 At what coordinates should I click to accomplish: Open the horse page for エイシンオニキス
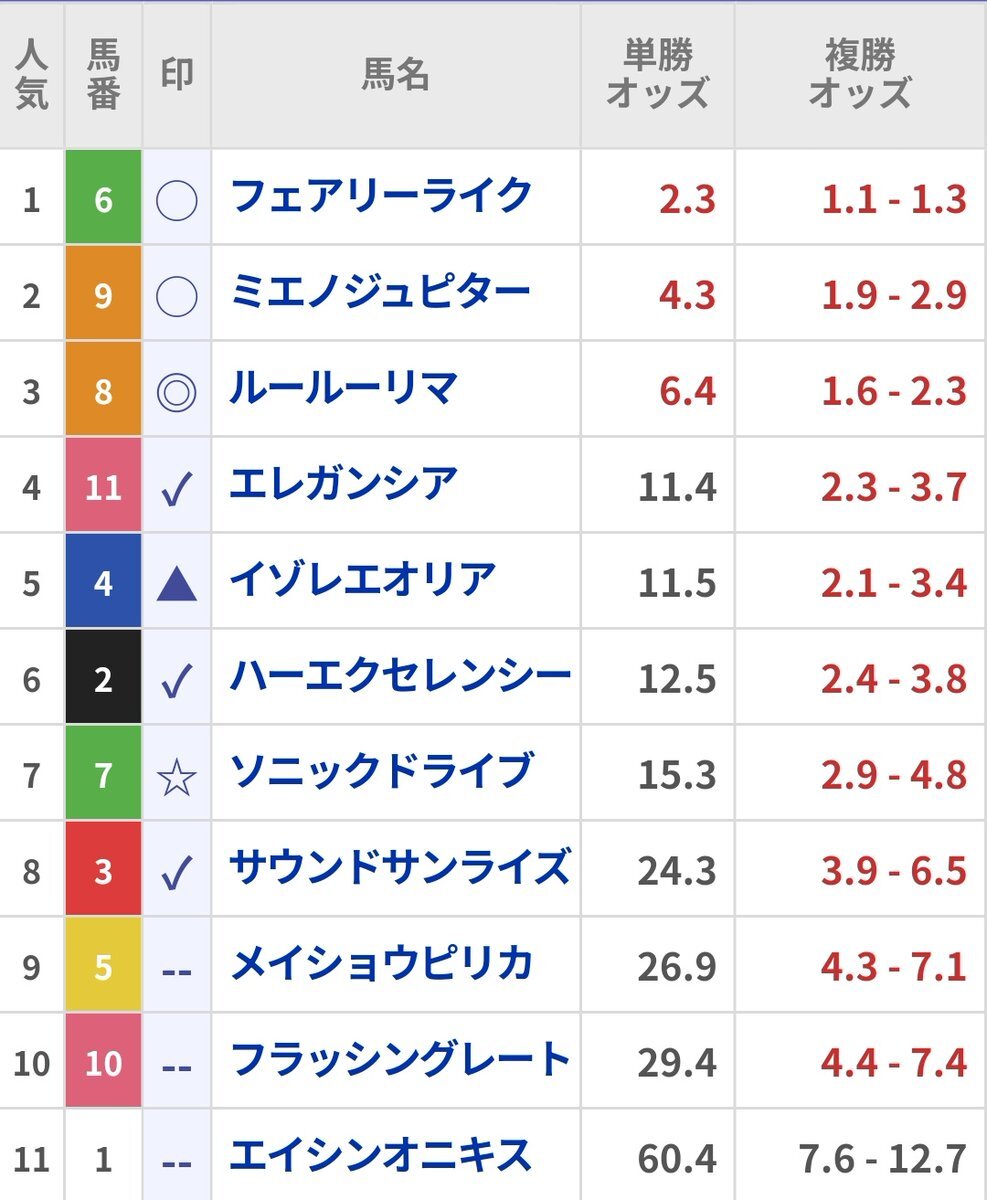click(x=381, y=1156)
